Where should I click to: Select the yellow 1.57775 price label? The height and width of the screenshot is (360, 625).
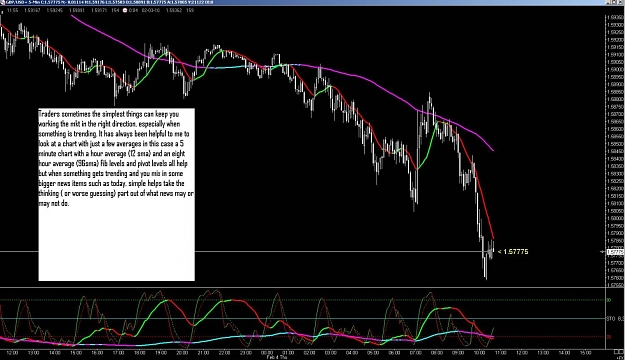(513, 252)
